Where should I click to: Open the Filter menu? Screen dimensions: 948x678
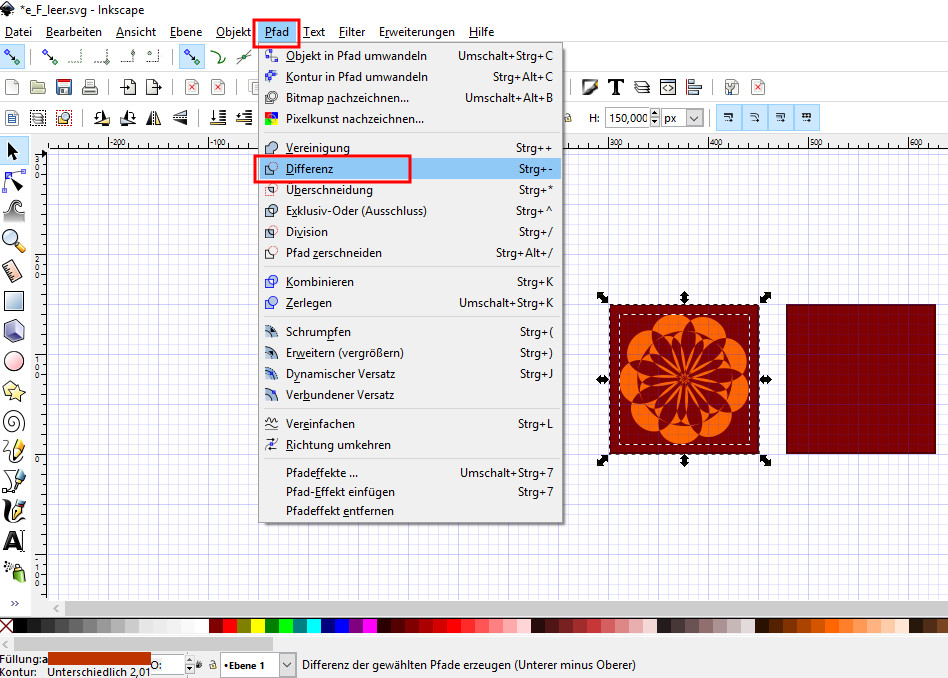(x=351, y=32)
